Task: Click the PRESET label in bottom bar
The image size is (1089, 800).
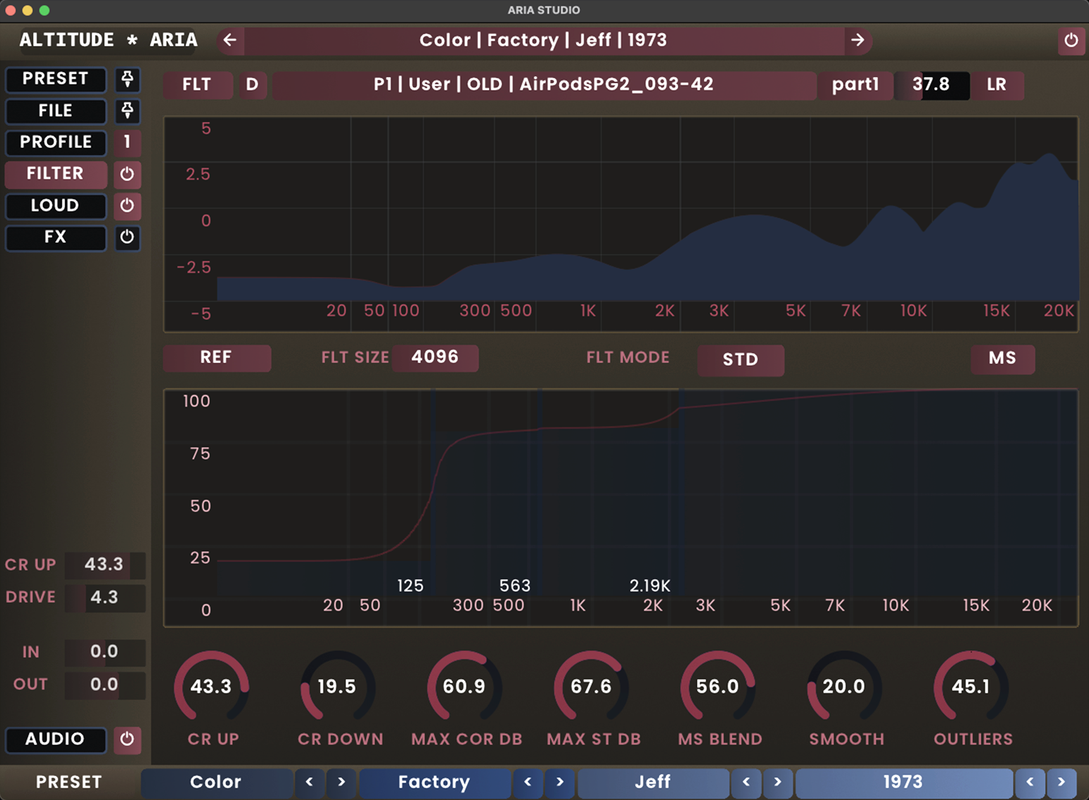Action: click(69, 783)
